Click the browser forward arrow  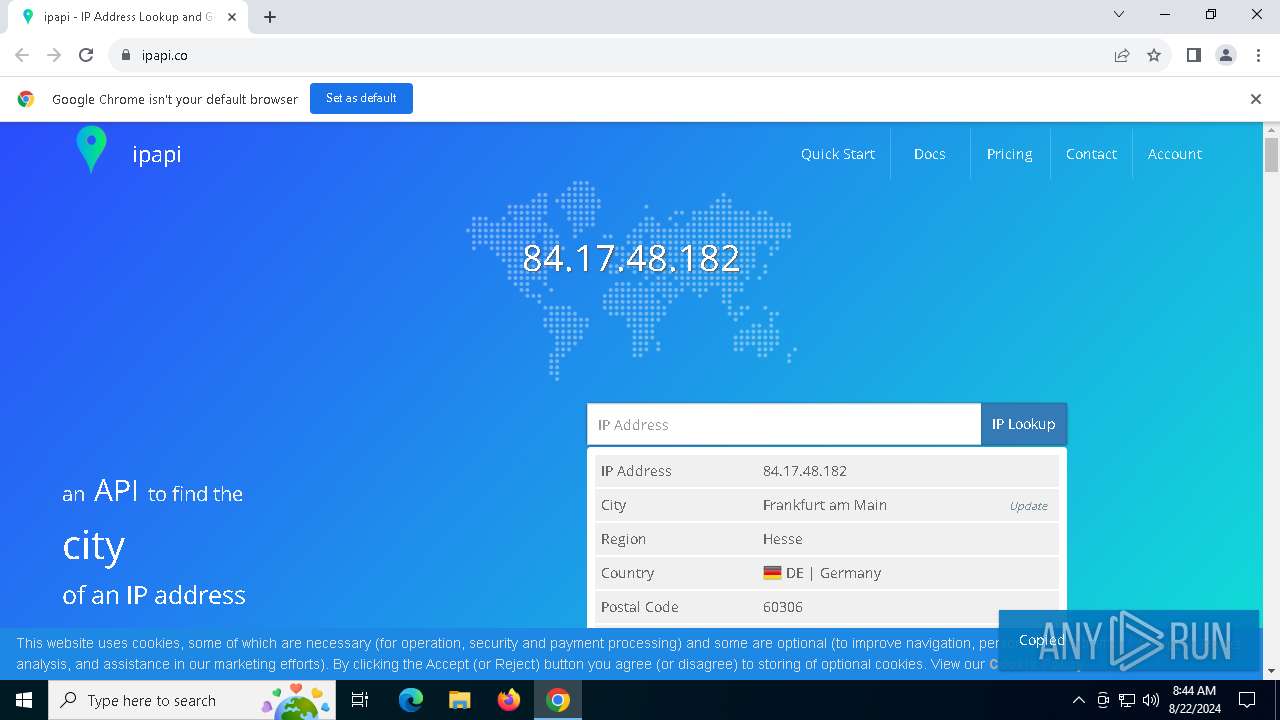click(x=54, y=55)
